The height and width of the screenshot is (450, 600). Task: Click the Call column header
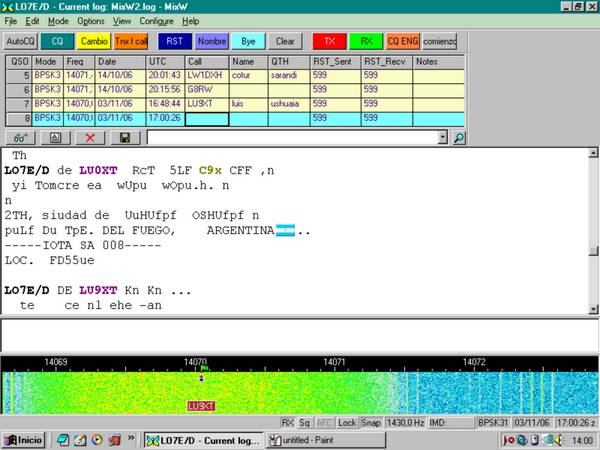(x=207, y=62)
